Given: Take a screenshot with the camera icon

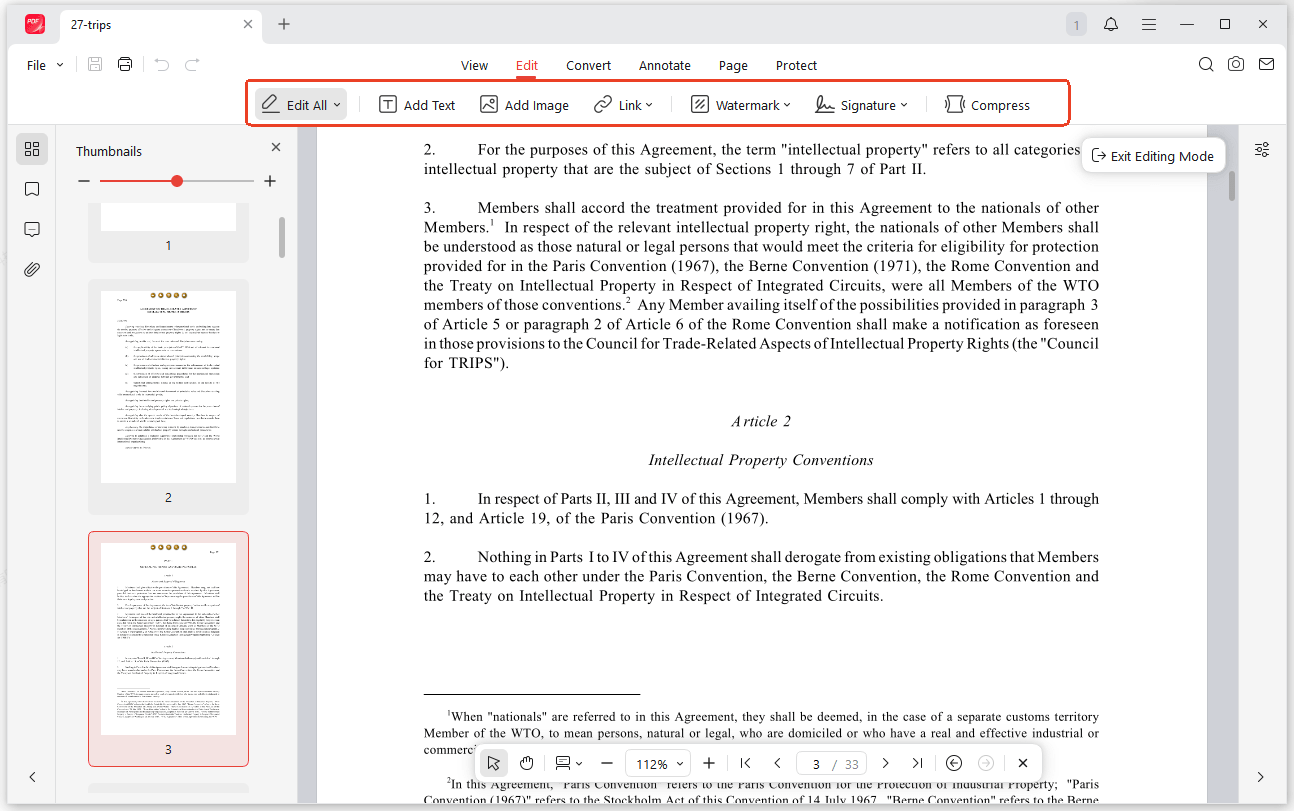Looking at the screenshot, I should (1236, 64).
